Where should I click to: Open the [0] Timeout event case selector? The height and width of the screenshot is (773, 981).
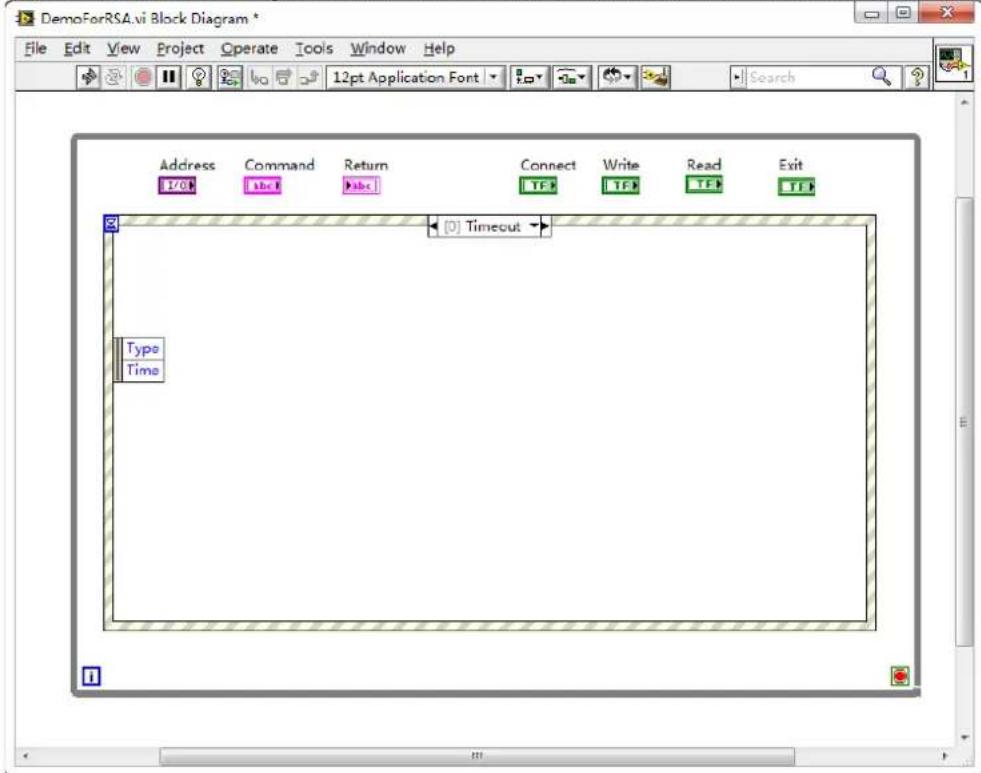click(x=490, y=226)
